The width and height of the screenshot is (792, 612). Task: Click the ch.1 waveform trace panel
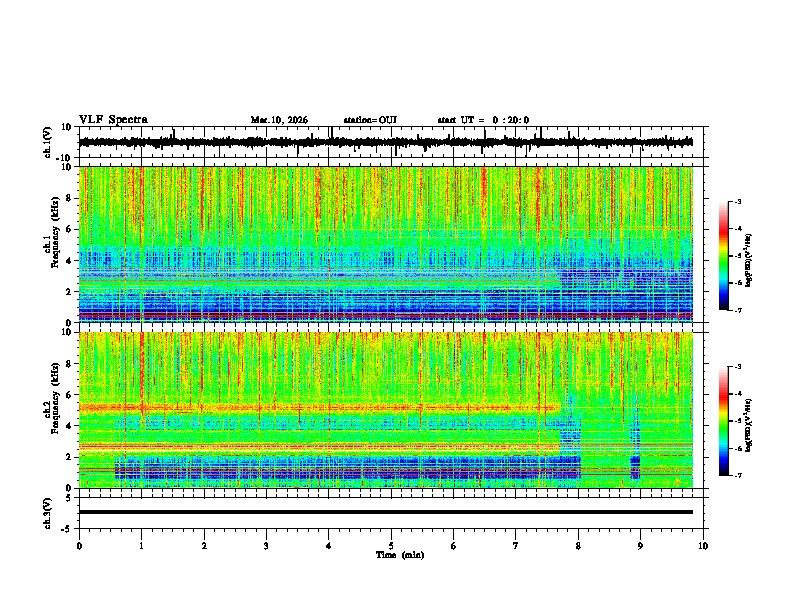coord(393,142)
